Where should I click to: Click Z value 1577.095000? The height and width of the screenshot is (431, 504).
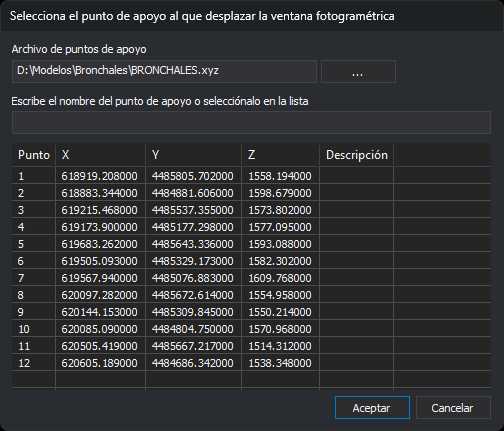280,227
